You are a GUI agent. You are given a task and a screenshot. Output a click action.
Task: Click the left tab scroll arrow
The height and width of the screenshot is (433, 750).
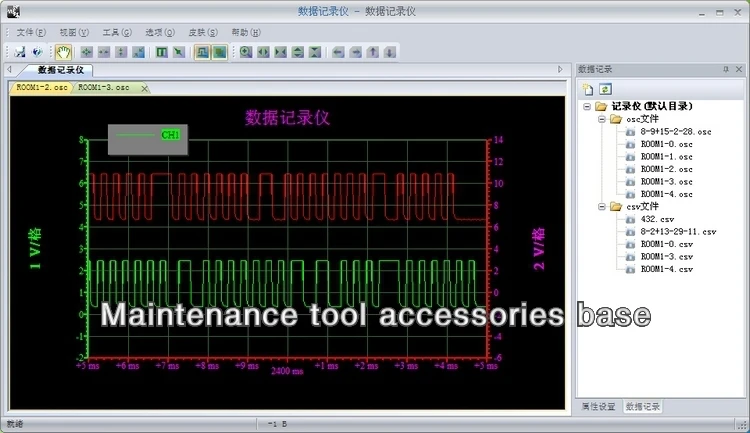click(9, 70)
